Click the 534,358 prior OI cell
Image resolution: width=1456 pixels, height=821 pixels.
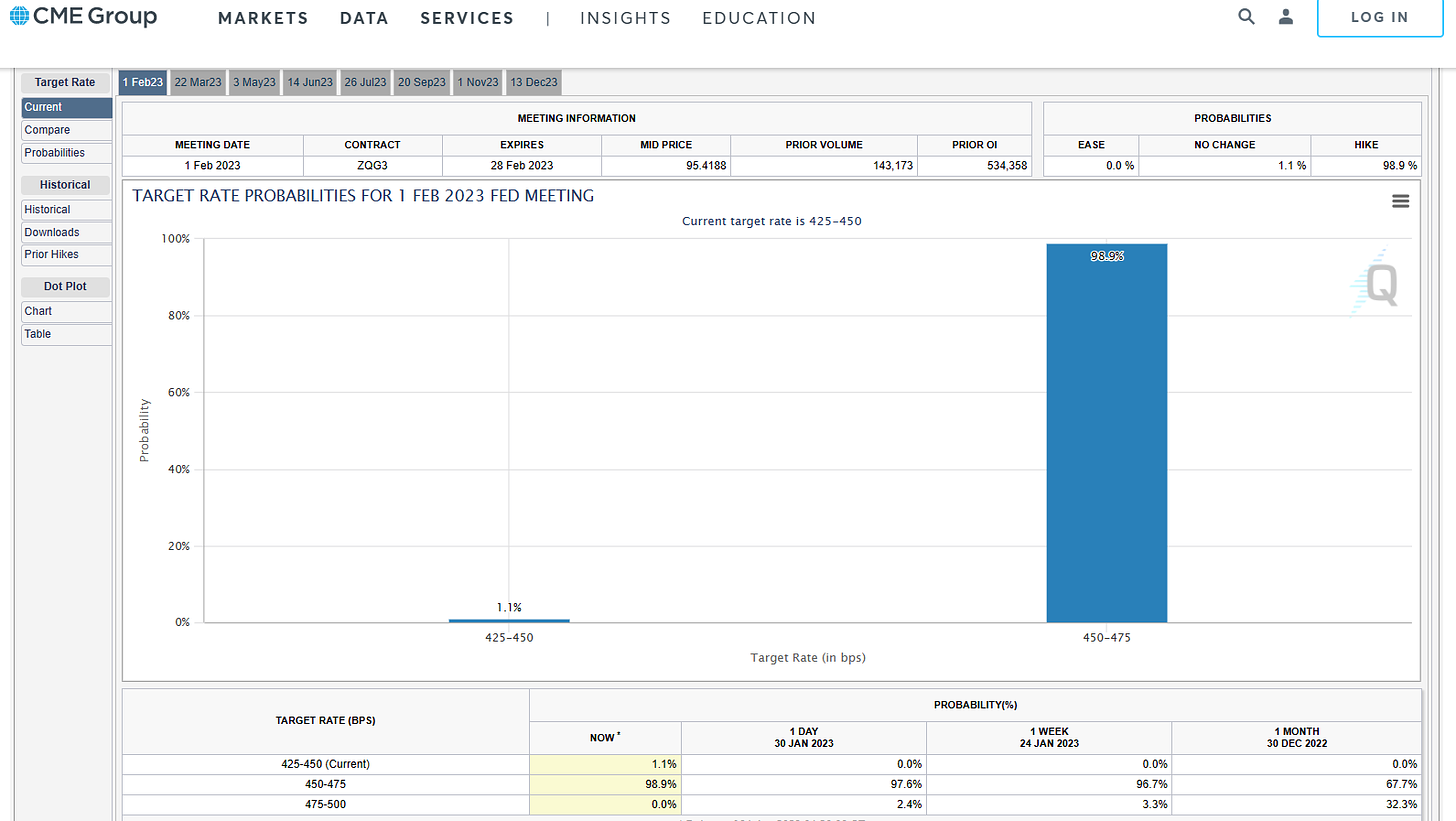[974, 166]
